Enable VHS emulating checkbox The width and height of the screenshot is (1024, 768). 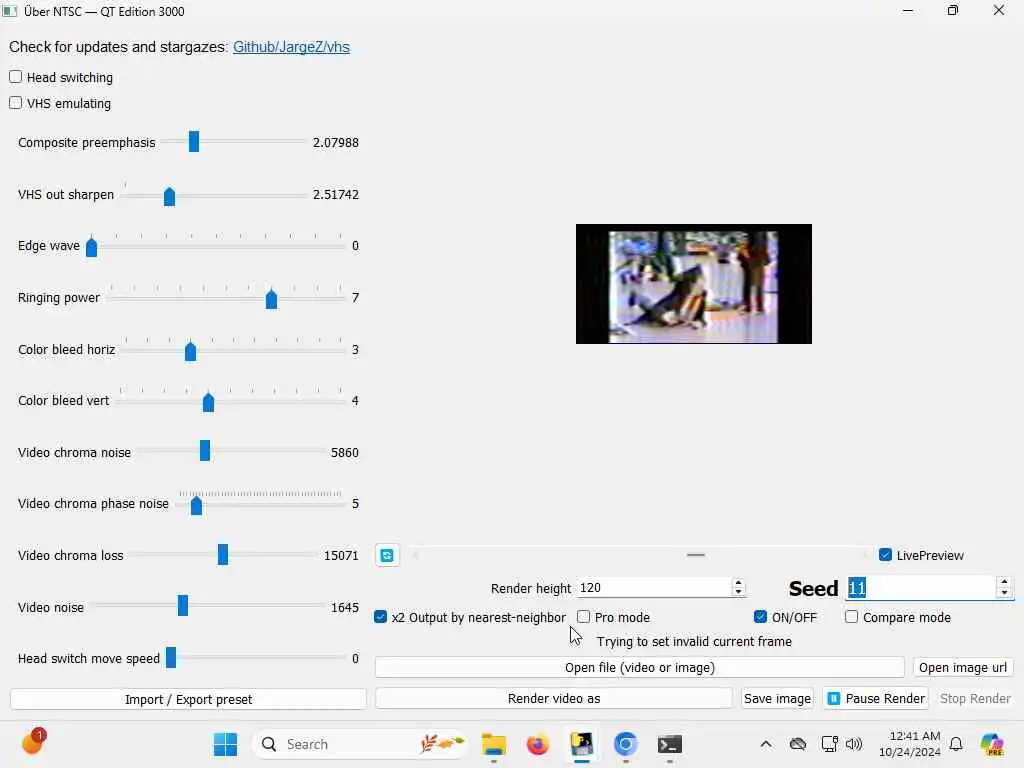[x=16, y=103]
